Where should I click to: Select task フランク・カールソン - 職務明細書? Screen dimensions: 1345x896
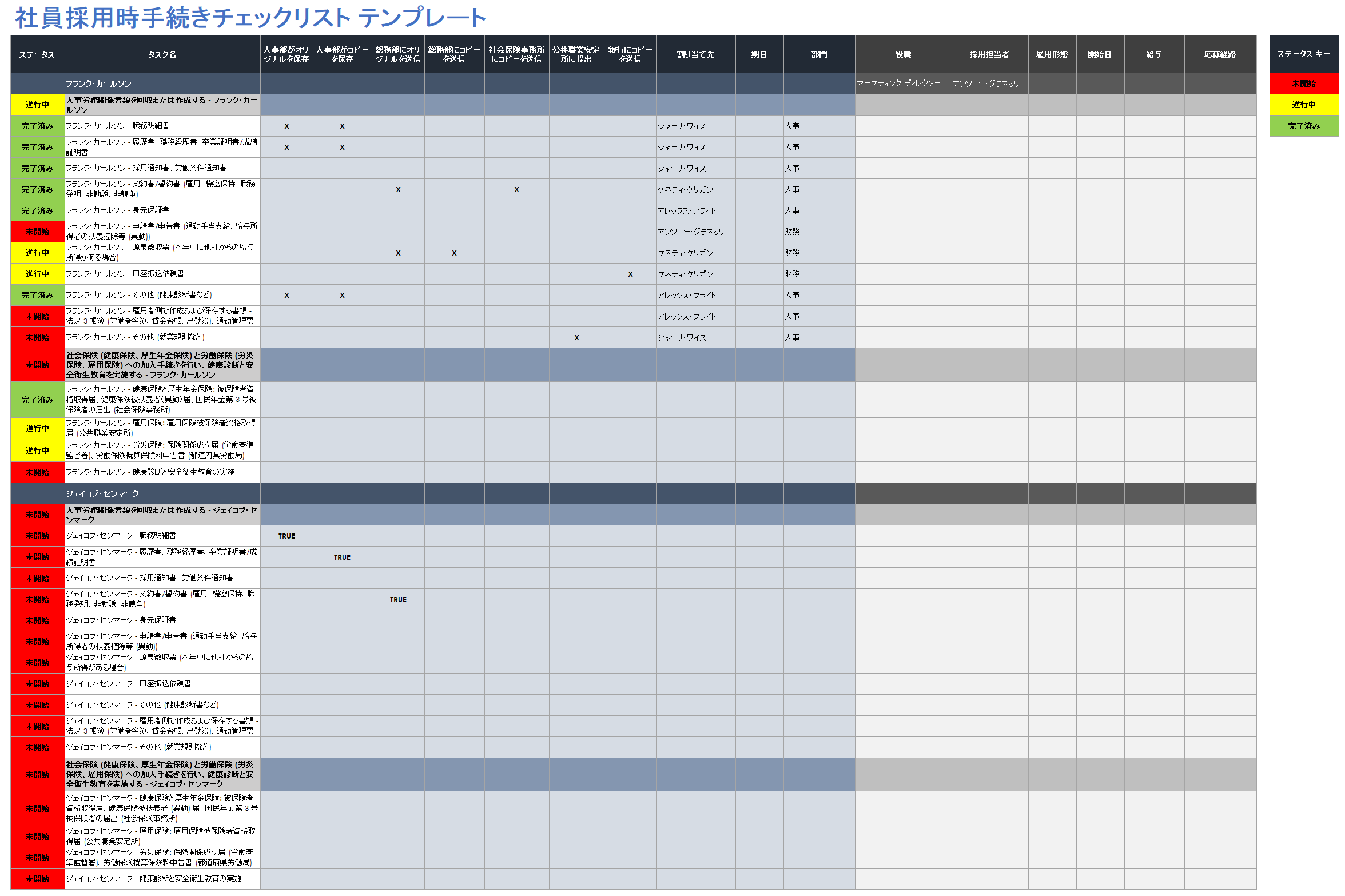point(162,126)
